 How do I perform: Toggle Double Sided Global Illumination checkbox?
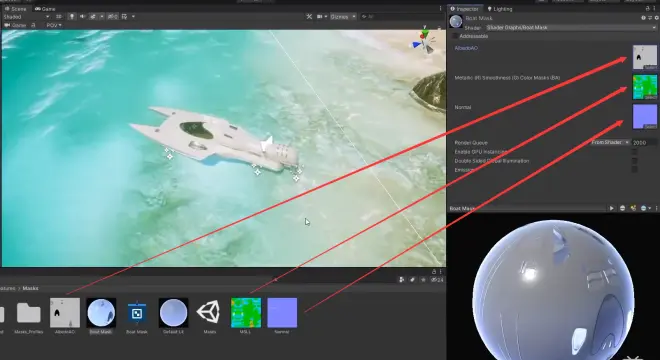point(634,161)
